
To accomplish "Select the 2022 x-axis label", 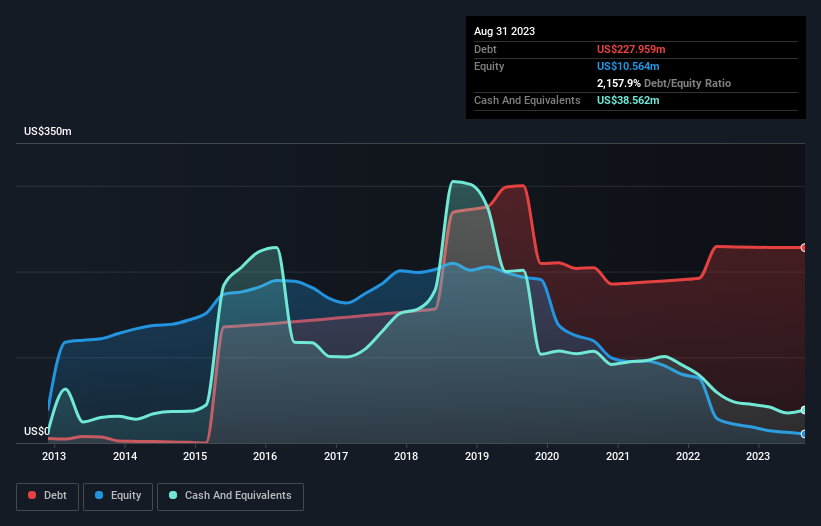I will 687,456.
